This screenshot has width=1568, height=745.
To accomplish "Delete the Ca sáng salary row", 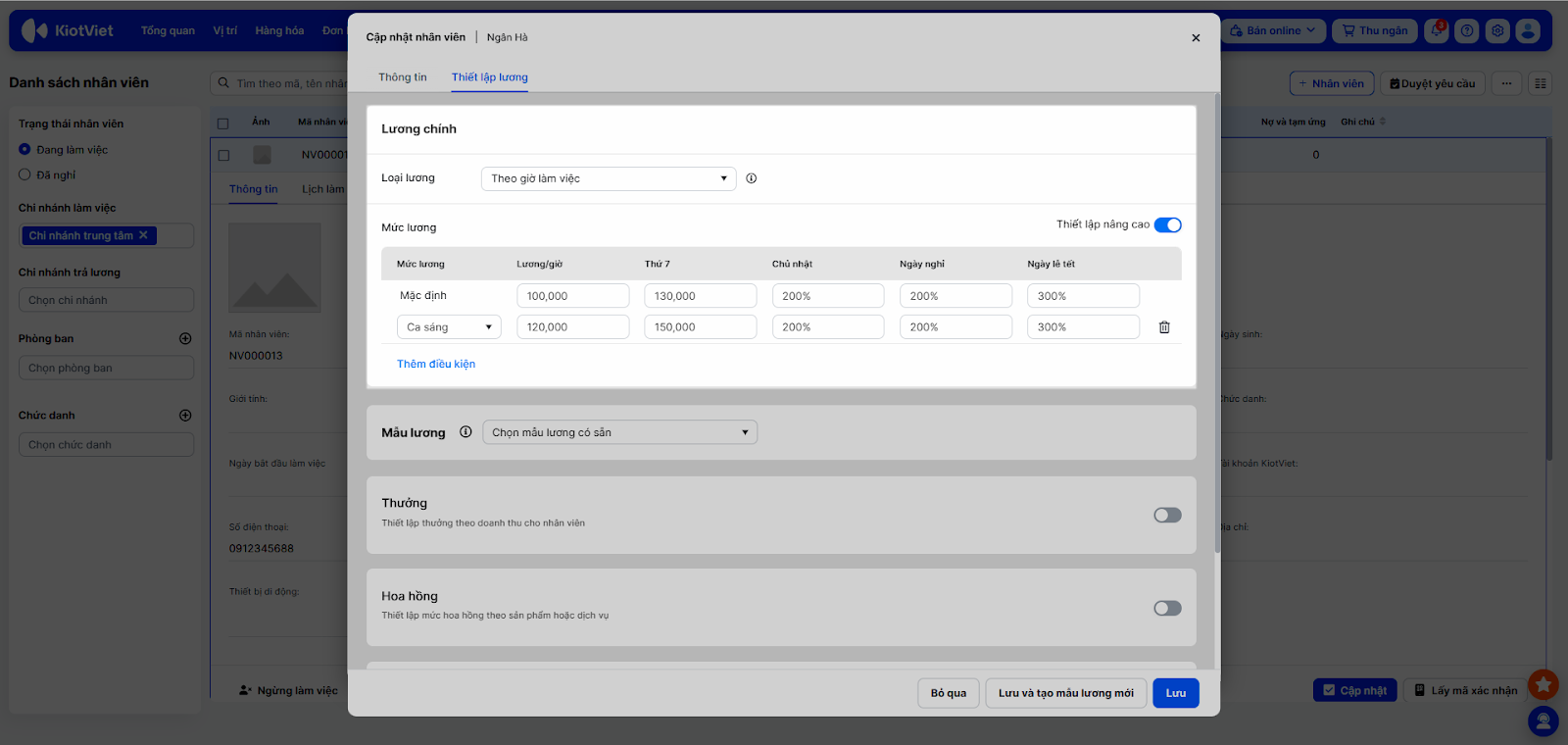I will (x=1164, y=327).
